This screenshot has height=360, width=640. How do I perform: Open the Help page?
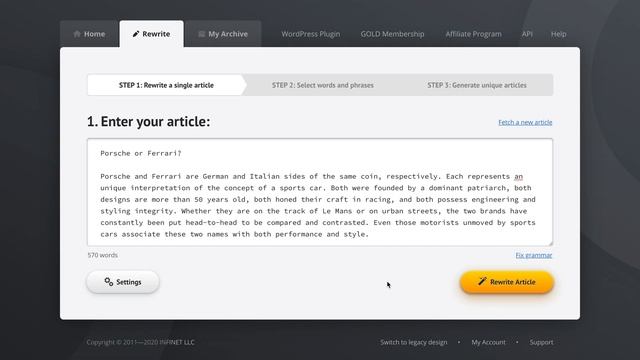point(558,34)
